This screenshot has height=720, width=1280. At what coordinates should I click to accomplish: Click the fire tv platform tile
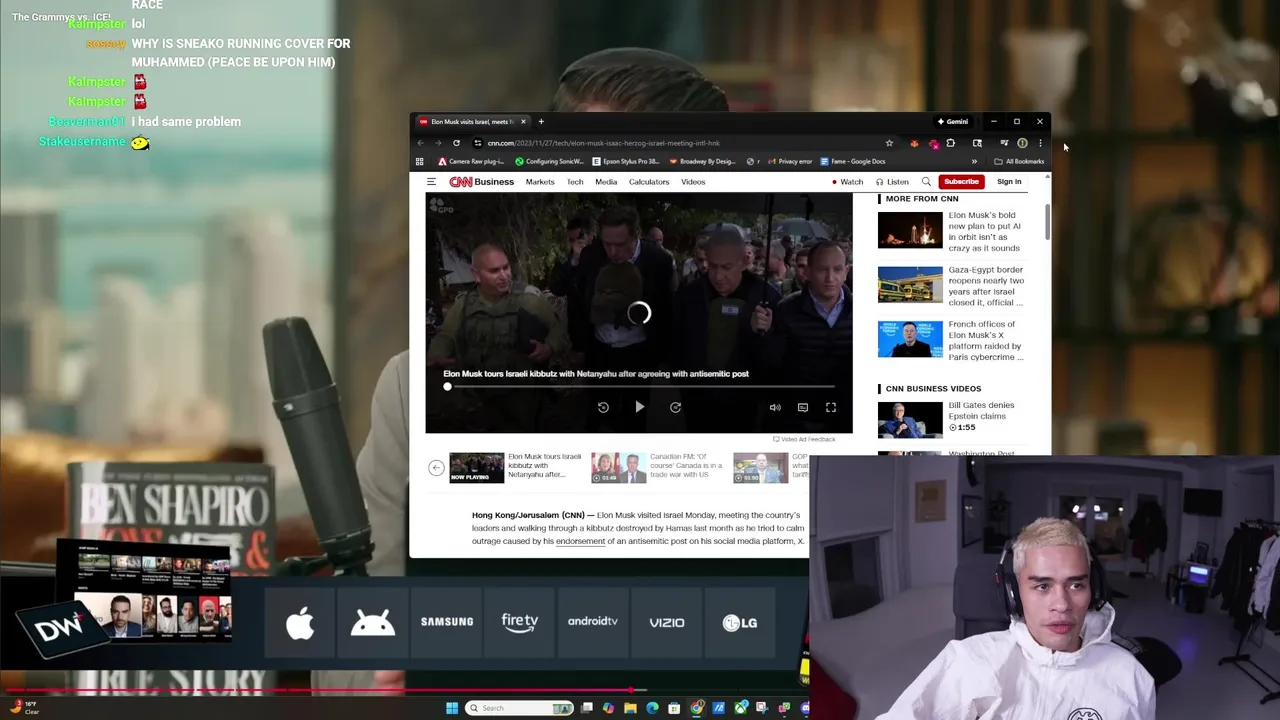click(x=520, y=622)
